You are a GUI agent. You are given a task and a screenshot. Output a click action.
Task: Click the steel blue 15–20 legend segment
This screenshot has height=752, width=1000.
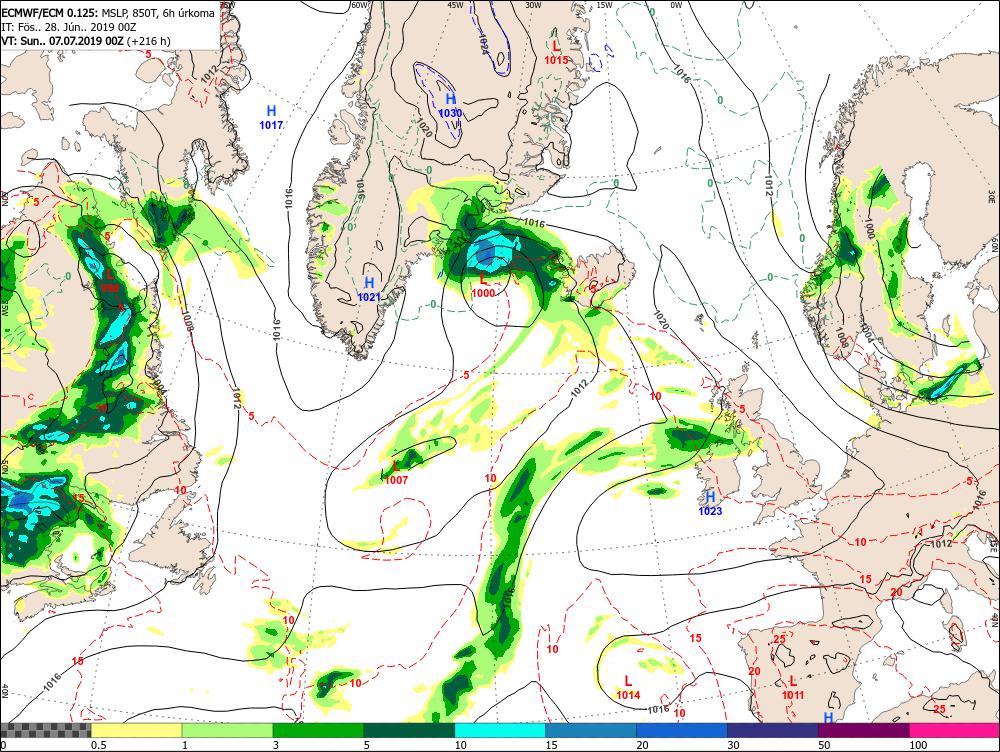click(x=591, y=730)
